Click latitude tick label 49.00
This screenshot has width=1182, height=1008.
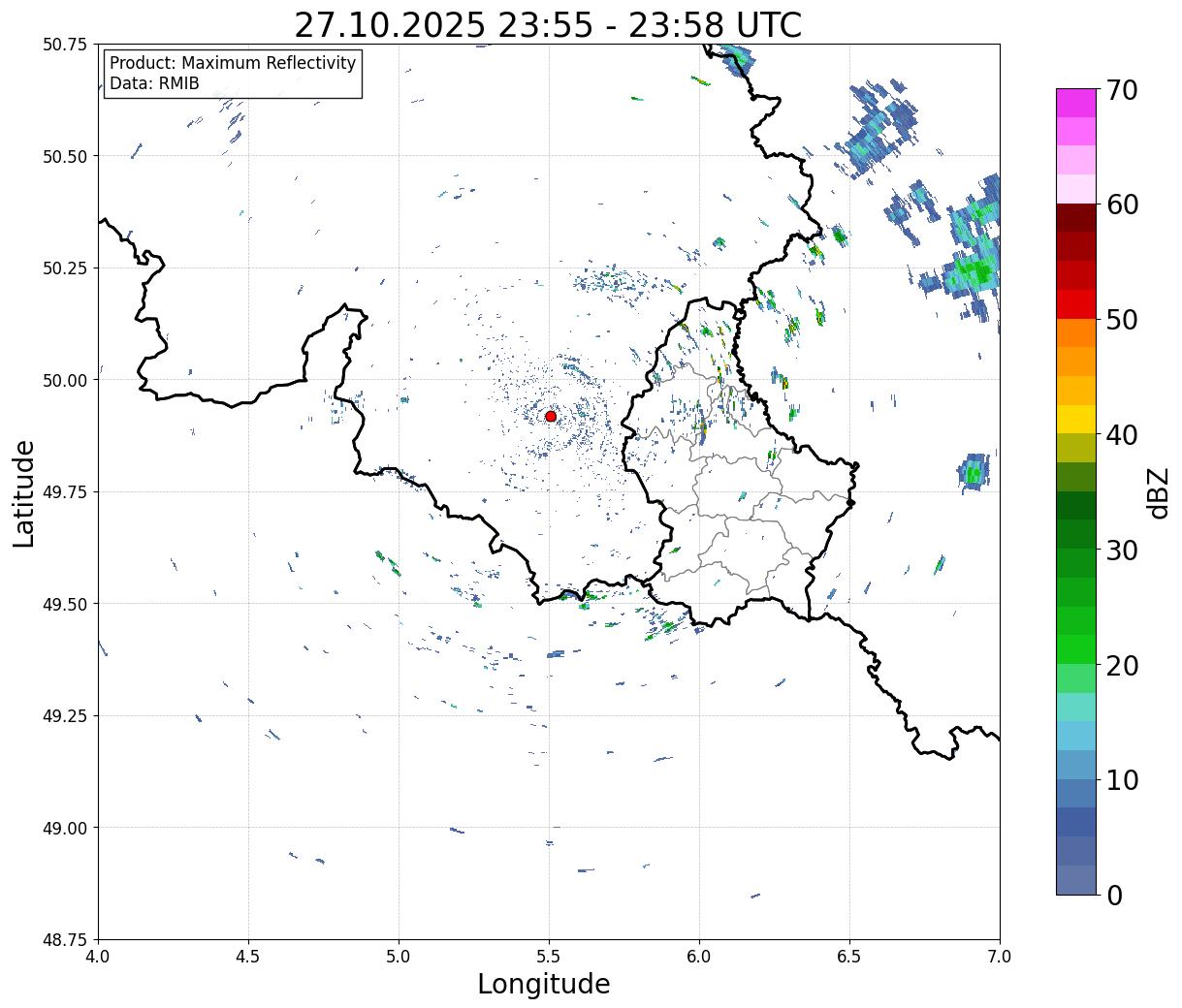[65, 828]
